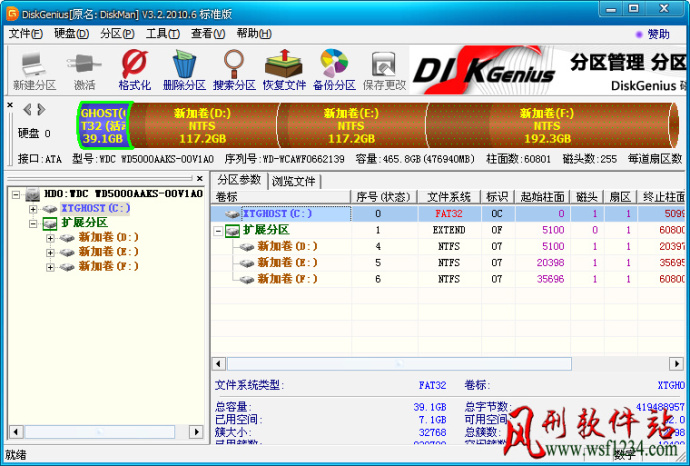Click the 格式化 format icon
This screenshot has width=690, height=466.
pos(134,70)
